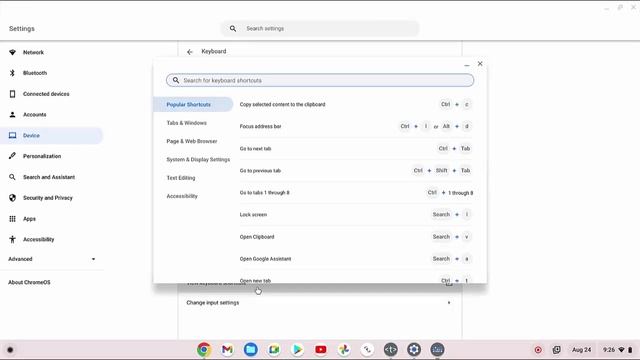Image resolution: width=640 pixels, height=360 pixels.
Task: Open About ChromeOS page
Action: (29, 282)
